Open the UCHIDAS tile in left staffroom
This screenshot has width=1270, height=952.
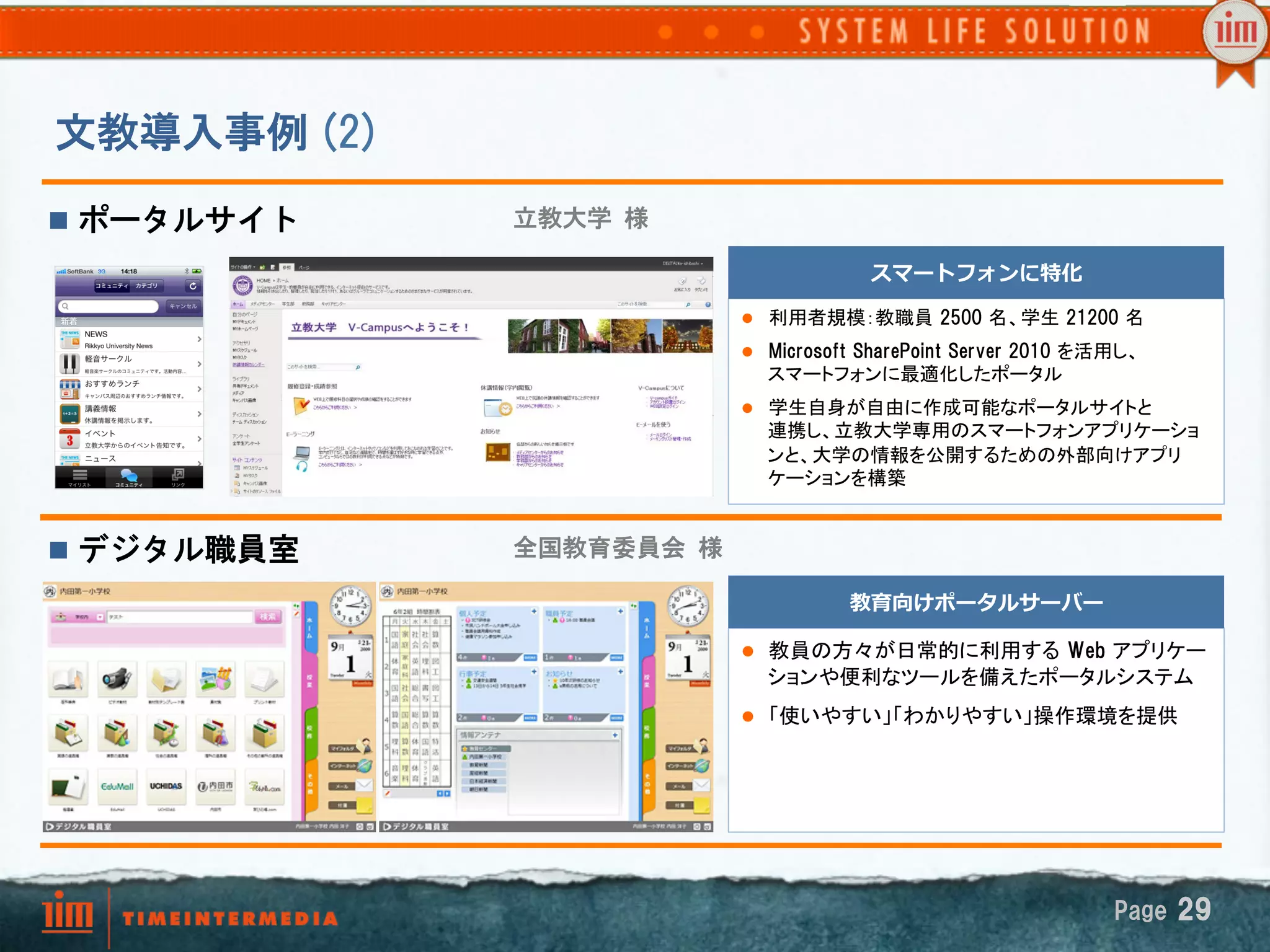click(x=166, y=786)
